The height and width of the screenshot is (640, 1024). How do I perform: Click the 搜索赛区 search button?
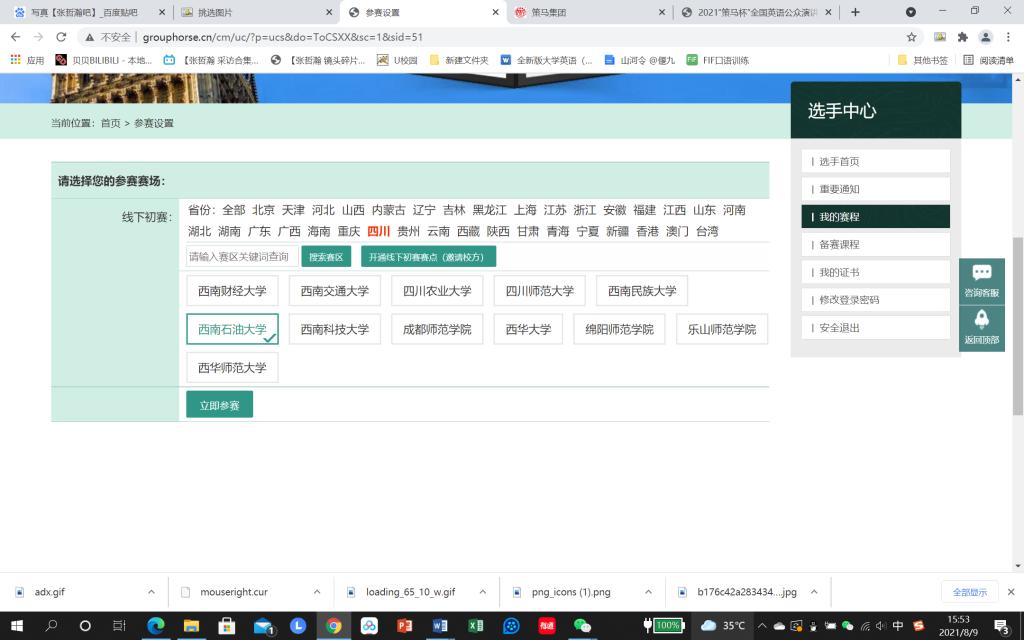pyautogui.click(x=326, y=257)
